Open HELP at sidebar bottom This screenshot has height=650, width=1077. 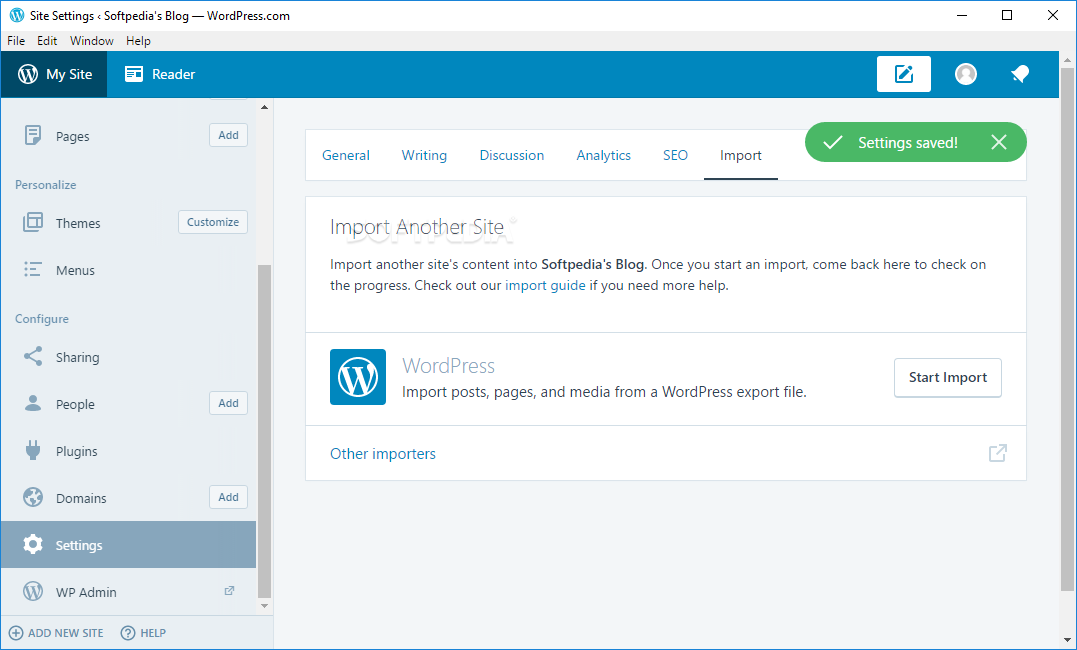coord(144,633)
